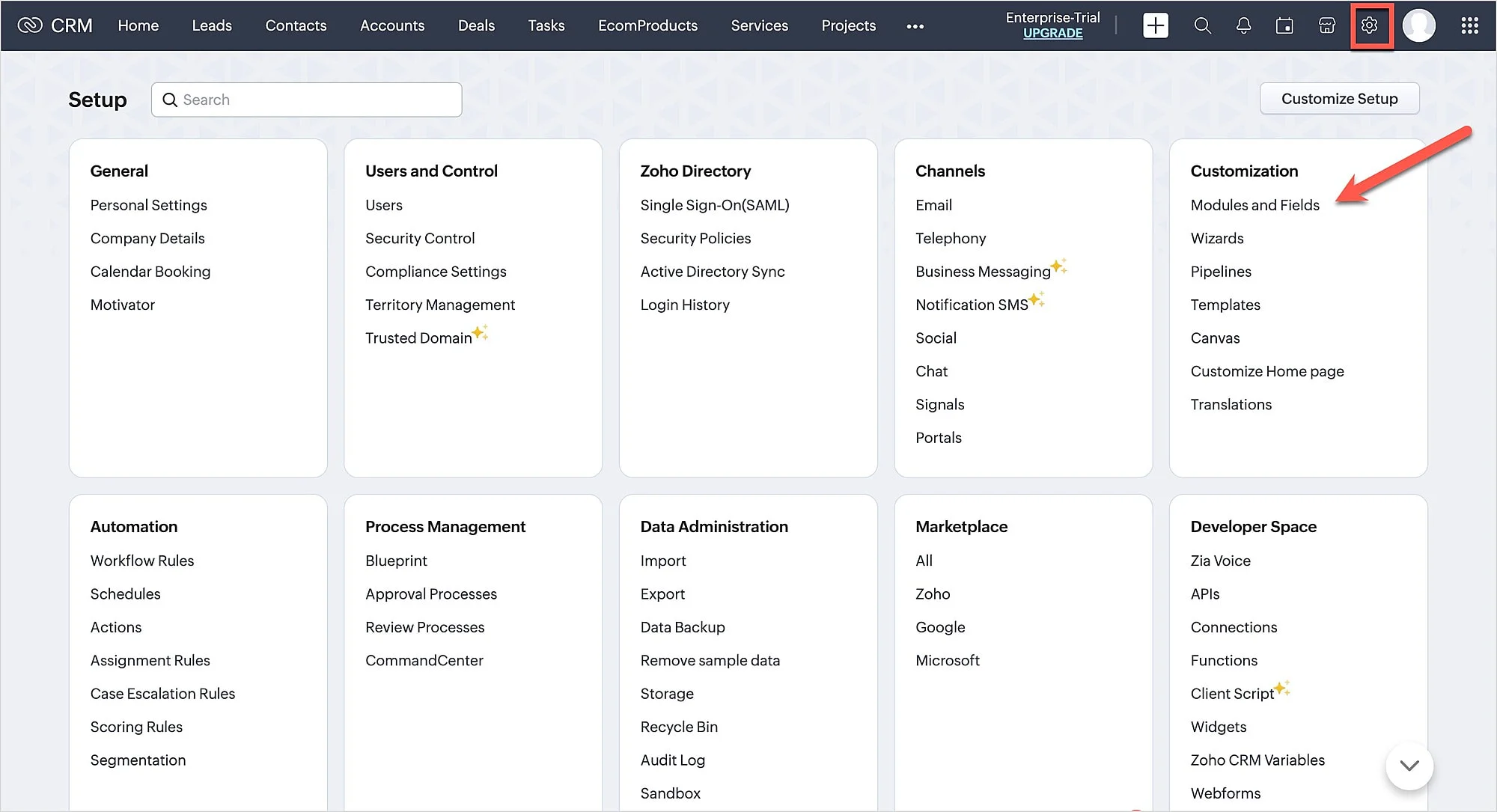Open the marketplace store icon
This screenshot has width=1497, height=812.
pos(1326,25)
